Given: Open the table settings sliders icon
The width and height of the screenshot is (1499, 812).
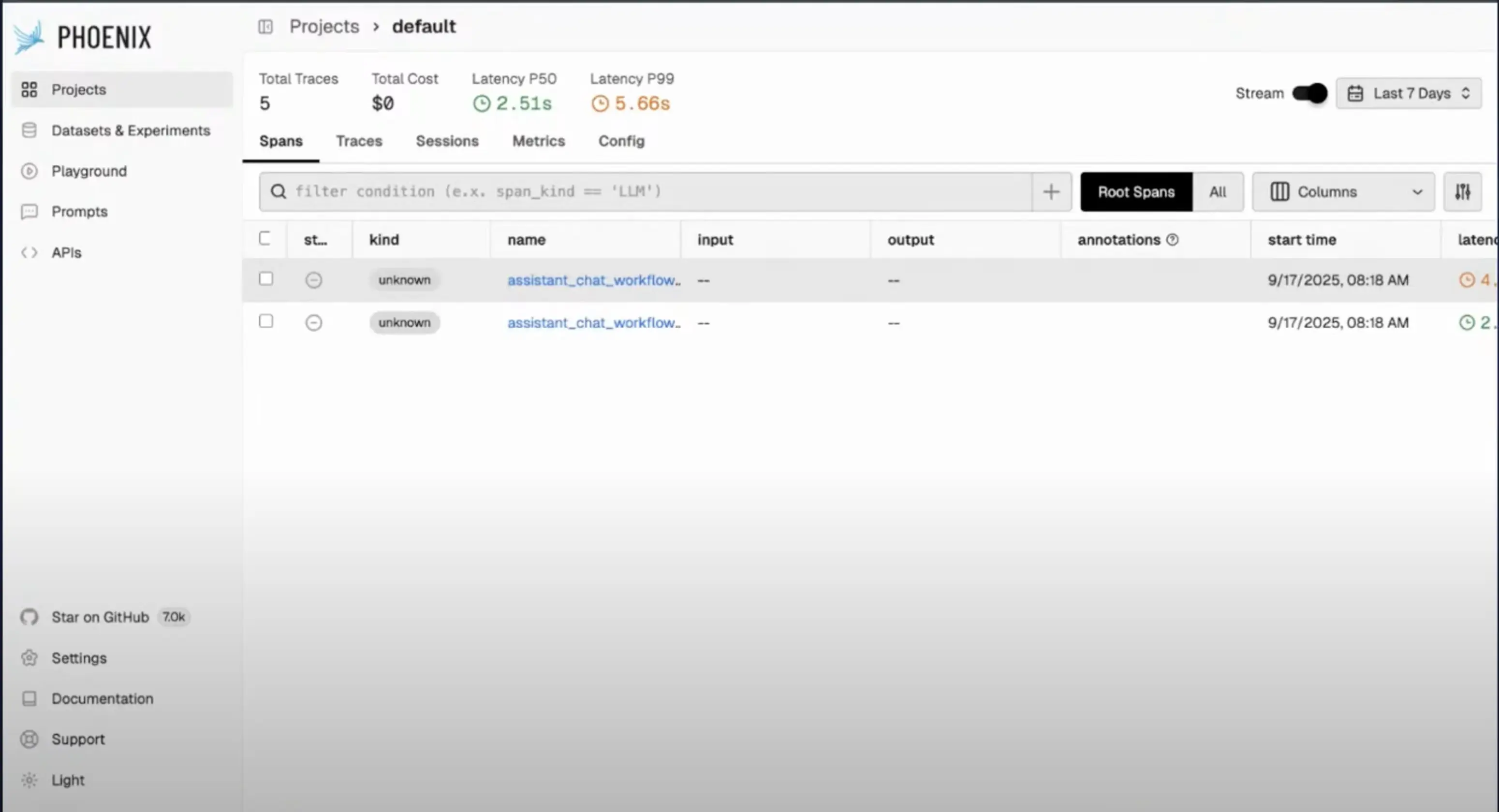Looking at the screenshot, I should (x=1462, y=192).
